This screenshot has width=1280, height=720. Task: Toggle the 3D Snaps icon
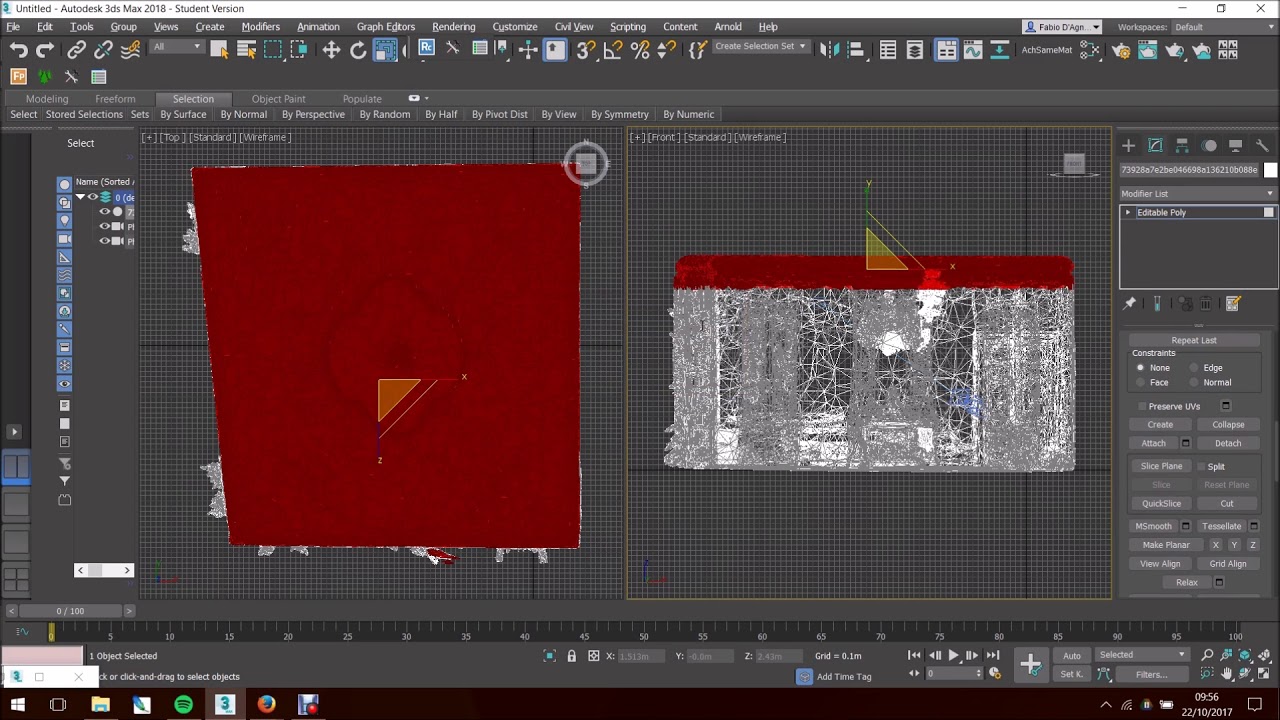tap(586, 50)
